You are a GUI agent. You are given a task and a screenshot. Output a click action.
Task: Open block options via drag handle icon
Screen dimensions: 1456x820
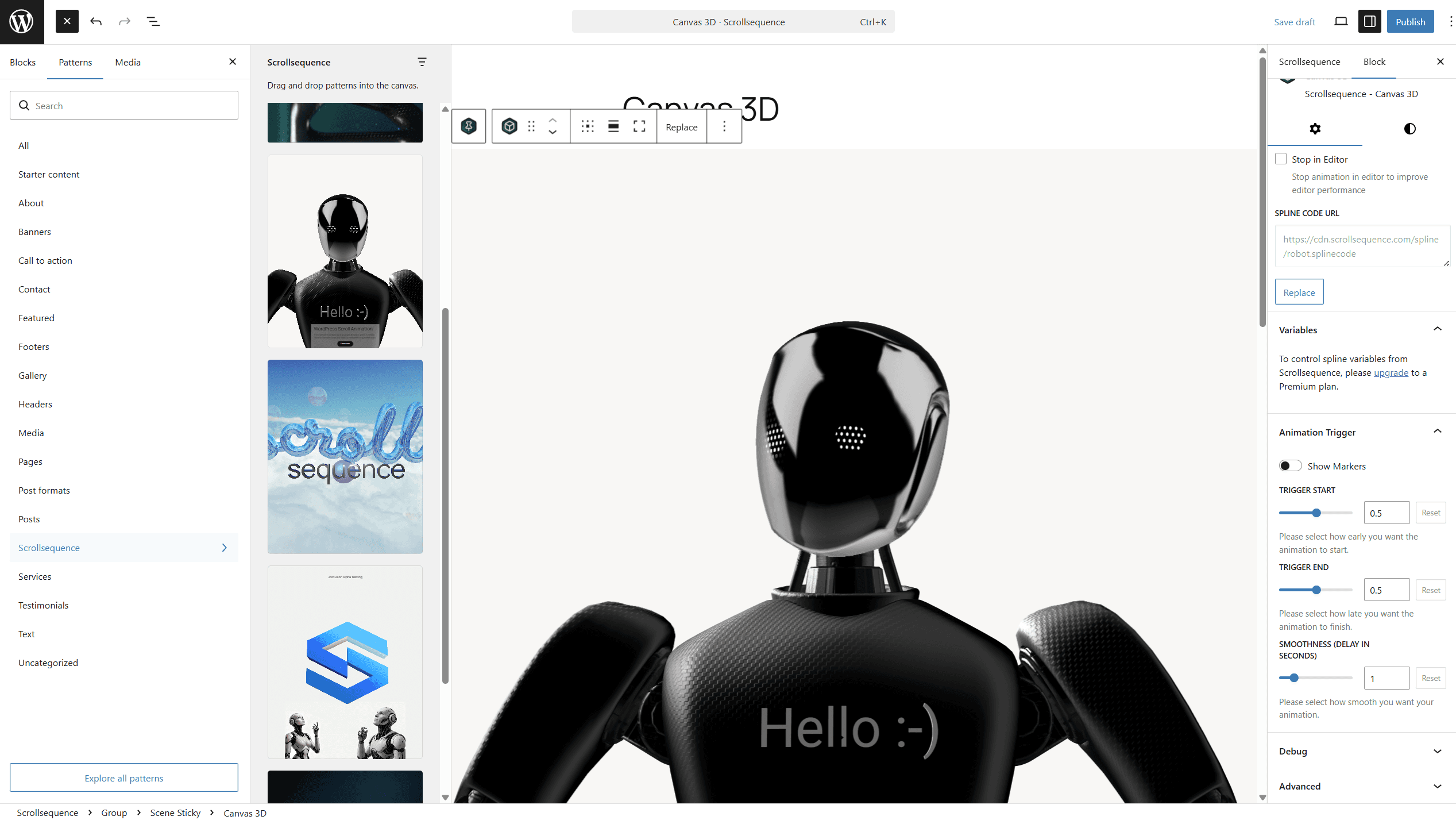531,126
